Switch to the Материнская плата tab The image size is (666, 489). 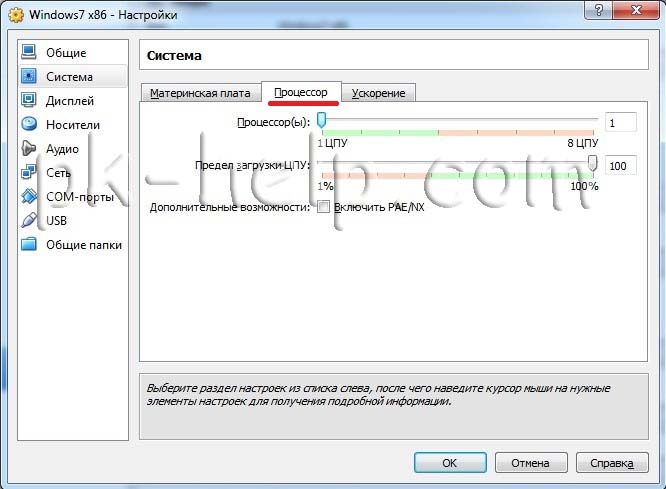click(x=200, y=93)
